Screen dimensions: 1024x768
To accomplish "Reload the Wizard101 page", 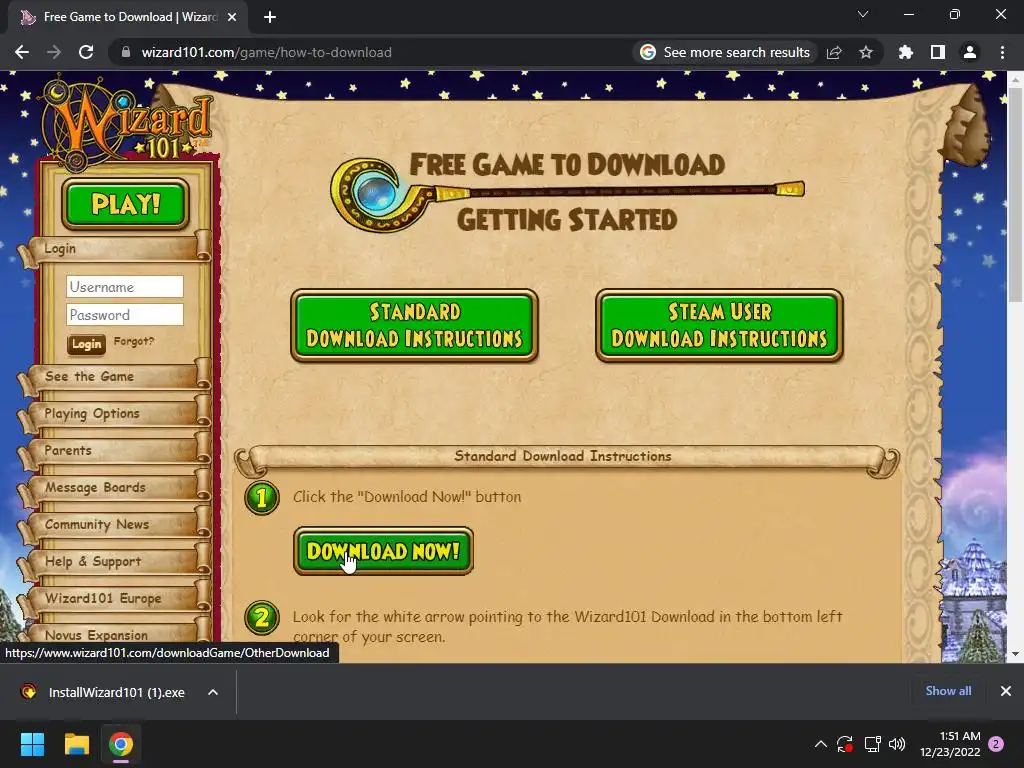I will pyautogui.click(x=86, y=52).
